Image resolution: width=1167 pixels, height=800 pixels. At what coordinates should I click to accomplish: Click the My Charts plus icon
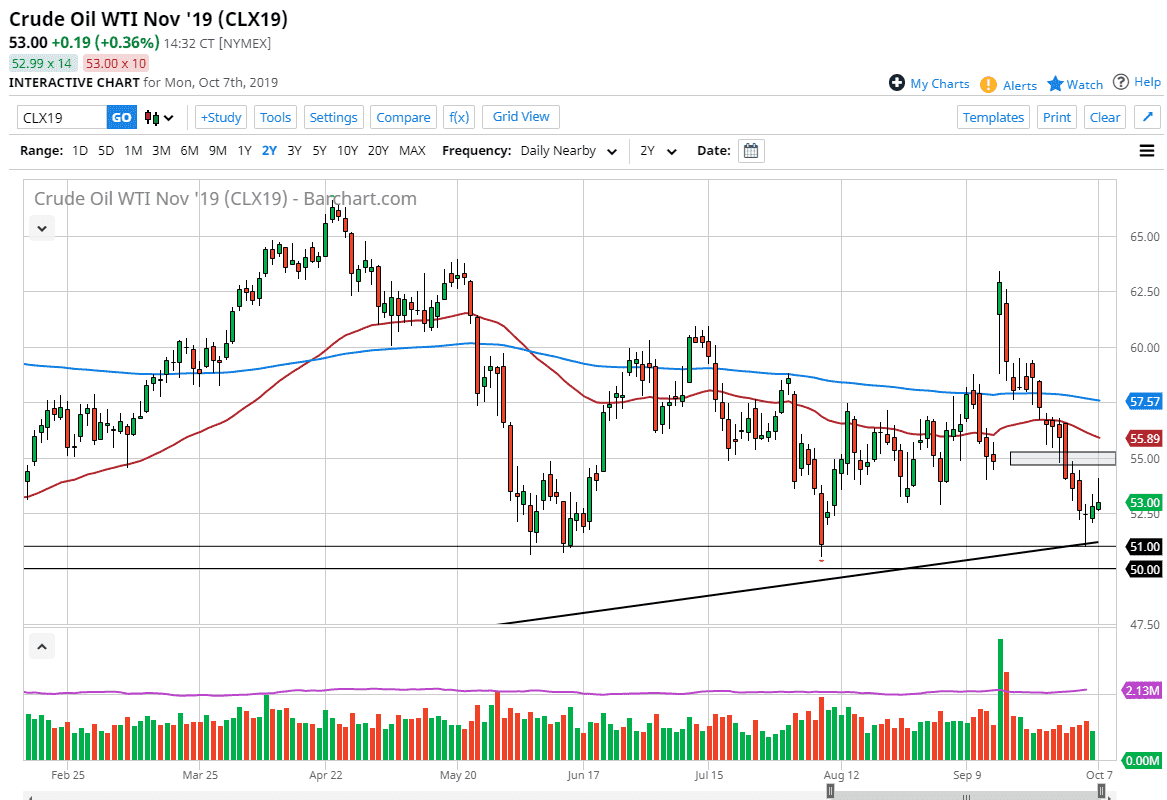[x=899, y=84]
